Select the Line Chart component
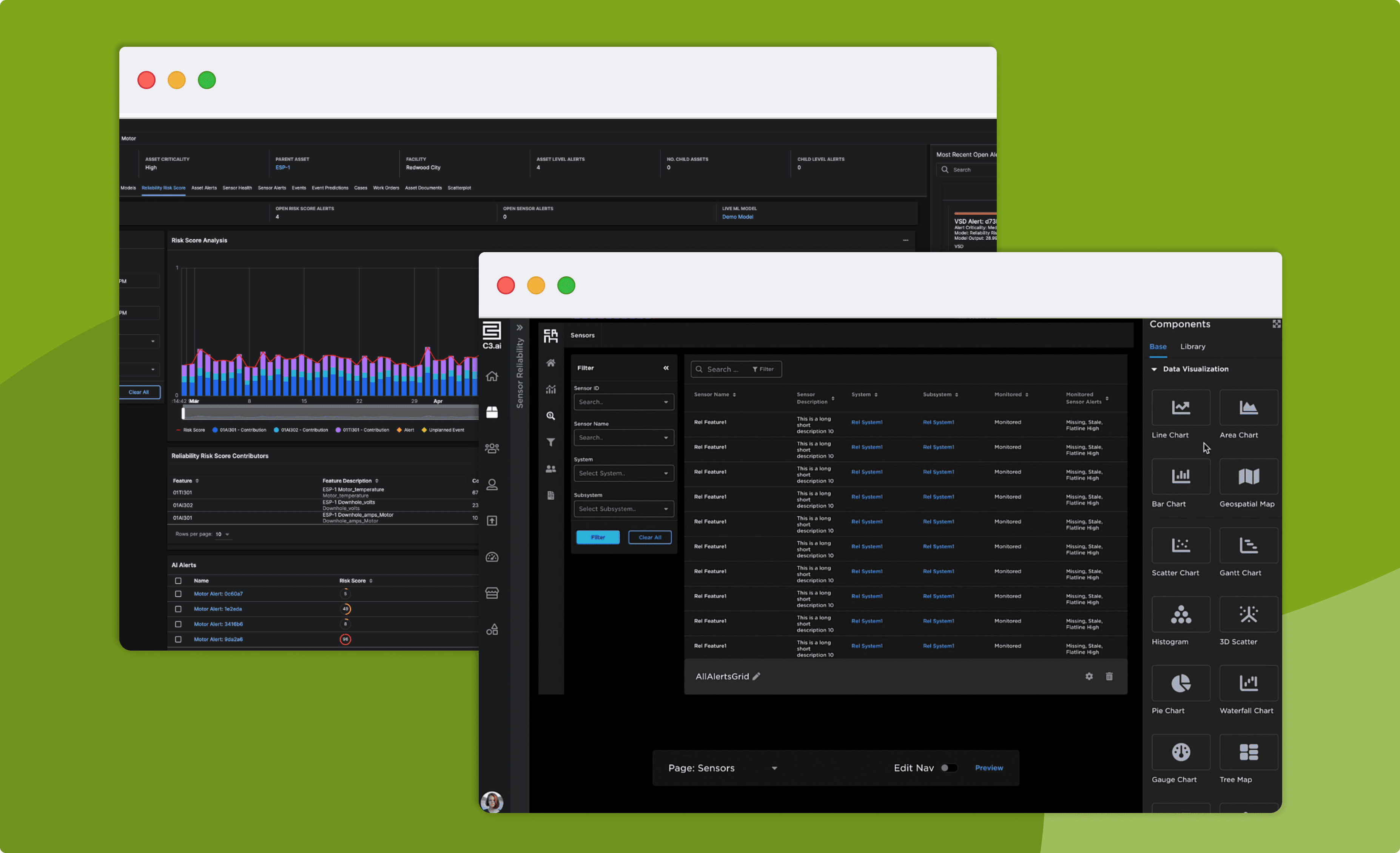Viewport: 1400px width, 853px height. pyautogui.click(x=1181, y=407)
